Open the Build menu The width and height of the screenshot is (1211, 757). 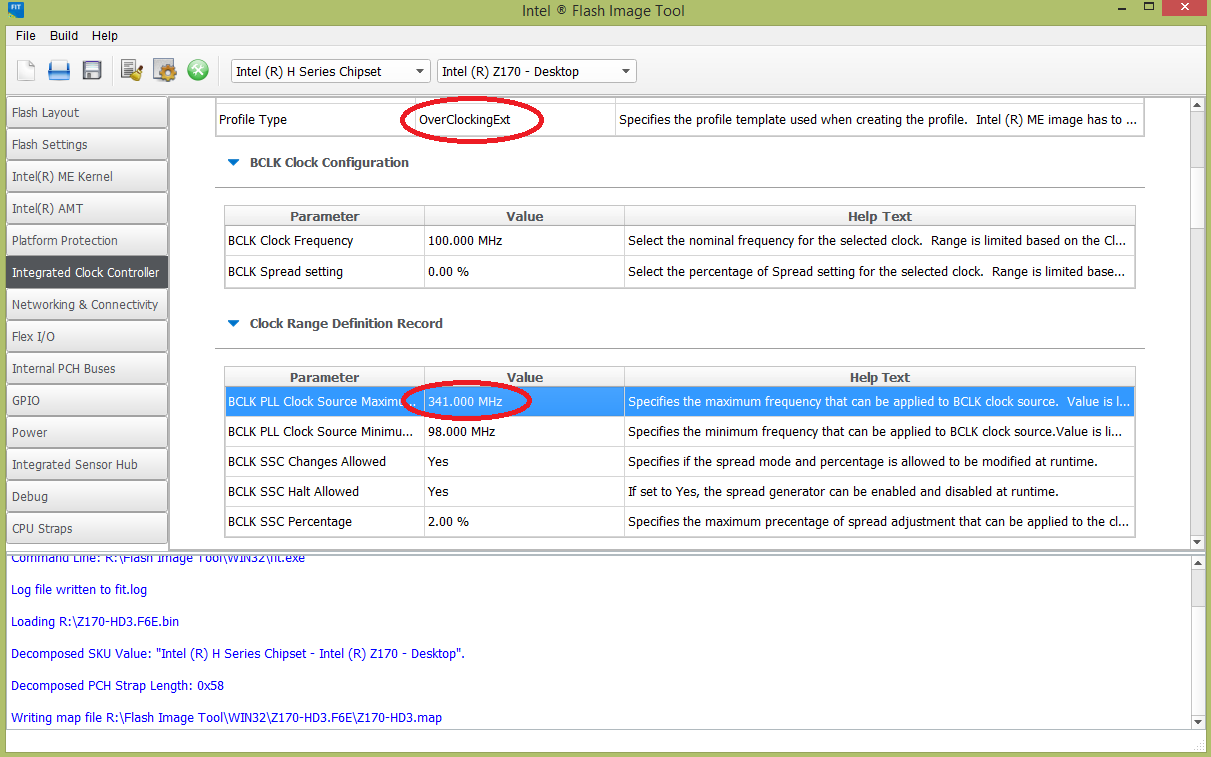point(64,35)
